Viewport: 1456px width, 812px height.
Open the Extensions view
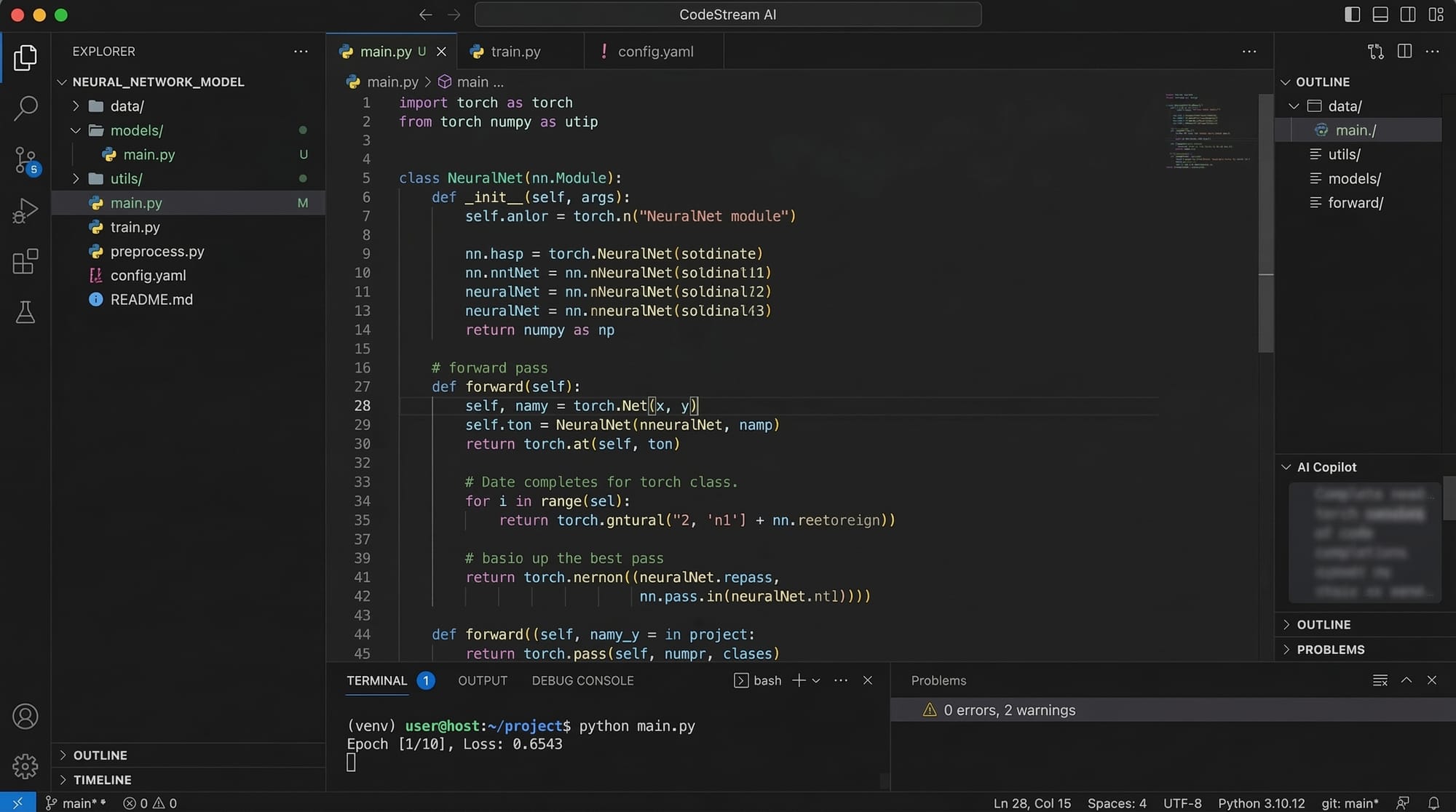coord(25,261)
